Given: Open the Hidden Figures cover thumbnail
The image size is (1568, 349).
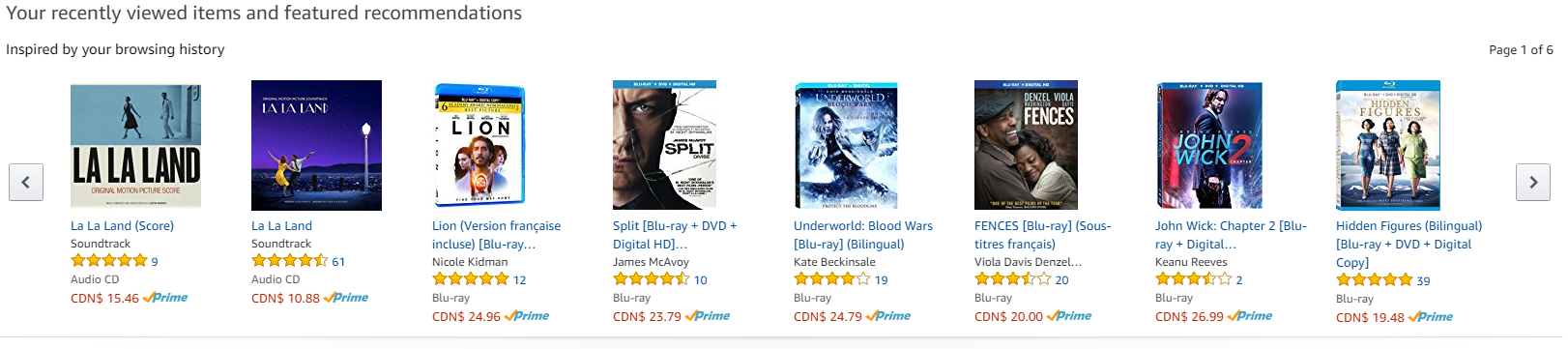Looking at the screenshot, I should [x=1388, y=145].
